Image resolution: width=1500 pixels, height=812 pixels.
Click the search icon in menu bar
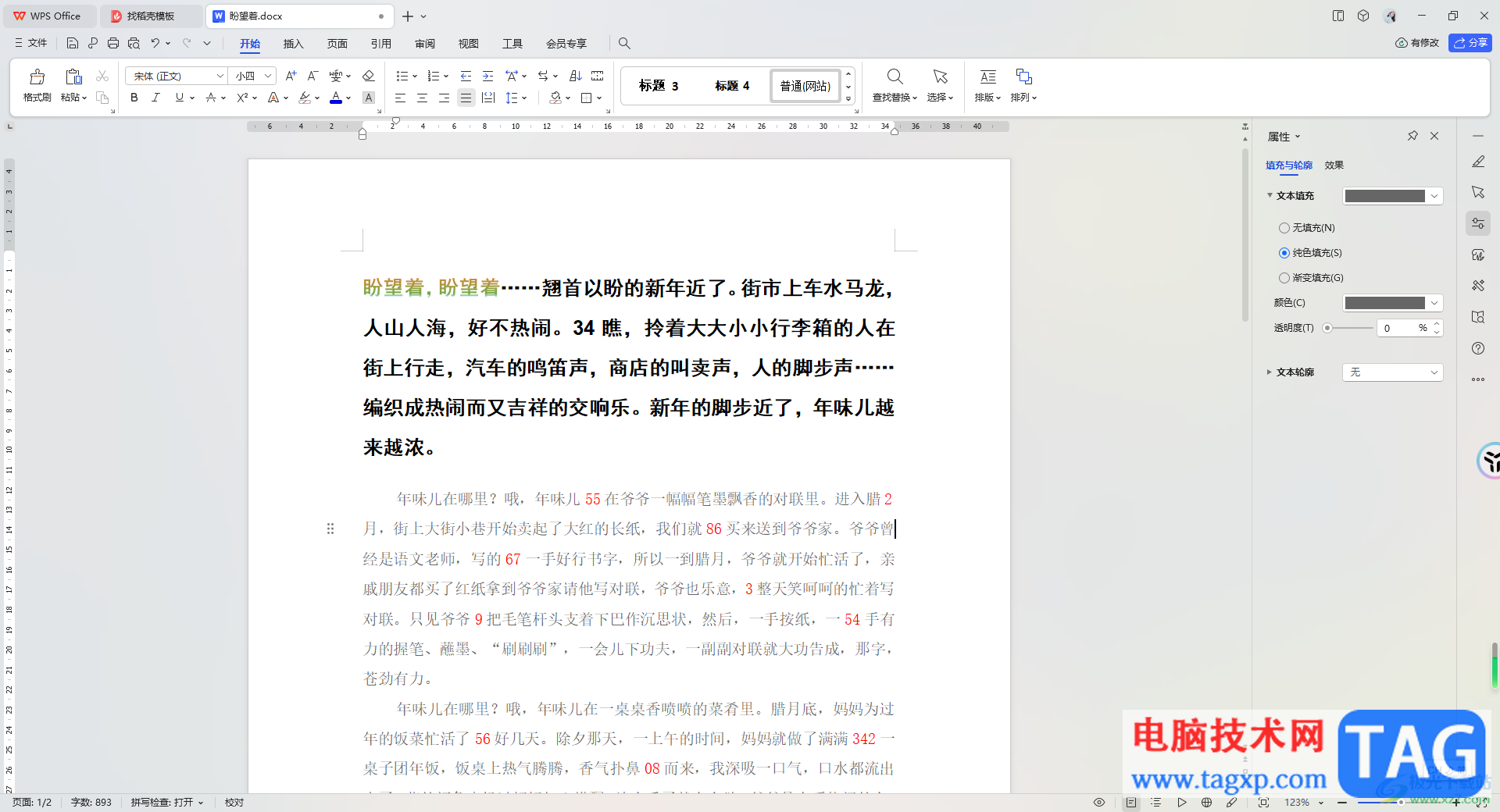[x=624, y=43]
